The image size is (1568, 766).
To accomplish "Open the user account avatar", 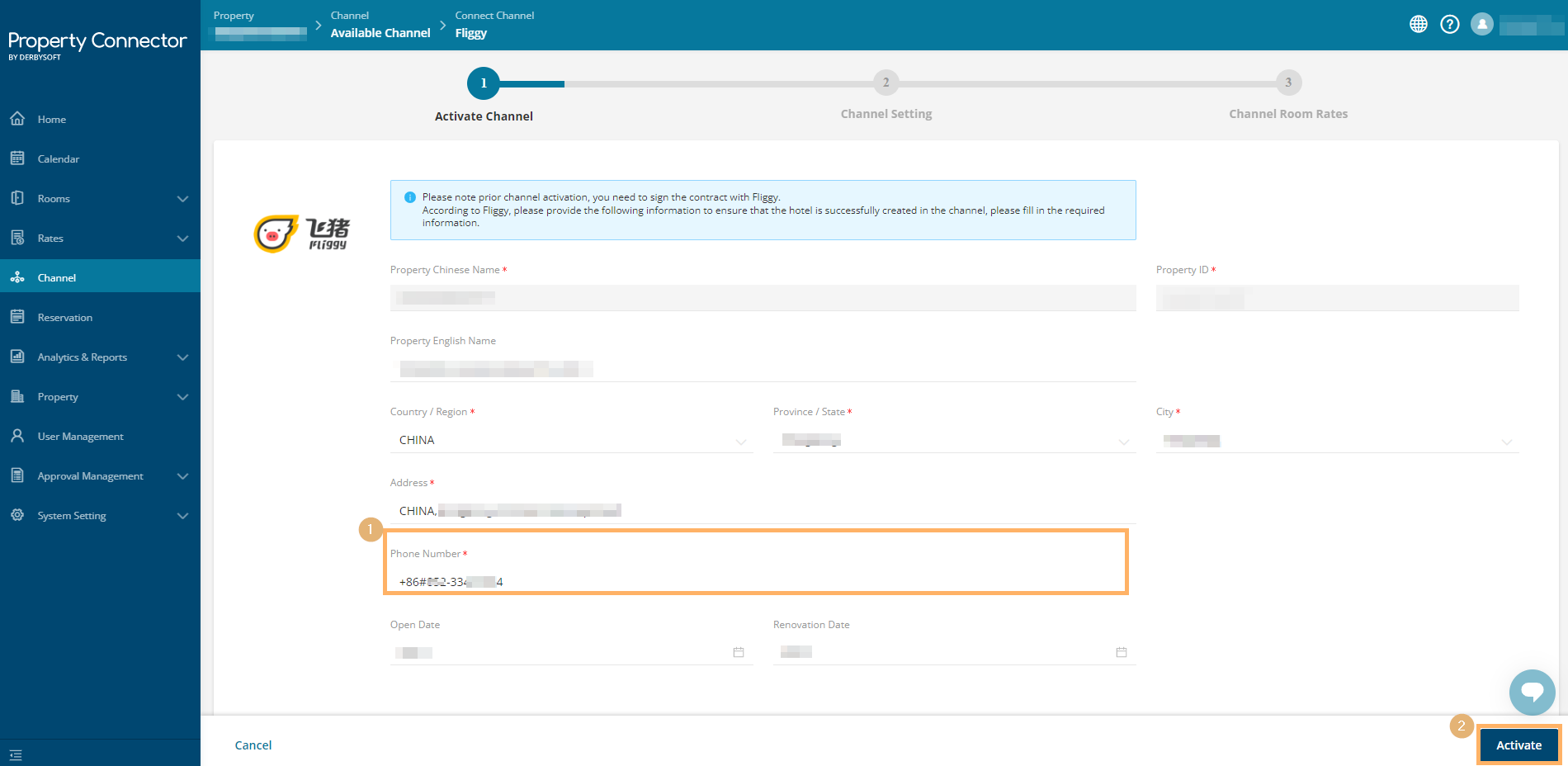I will point(1482,25).
